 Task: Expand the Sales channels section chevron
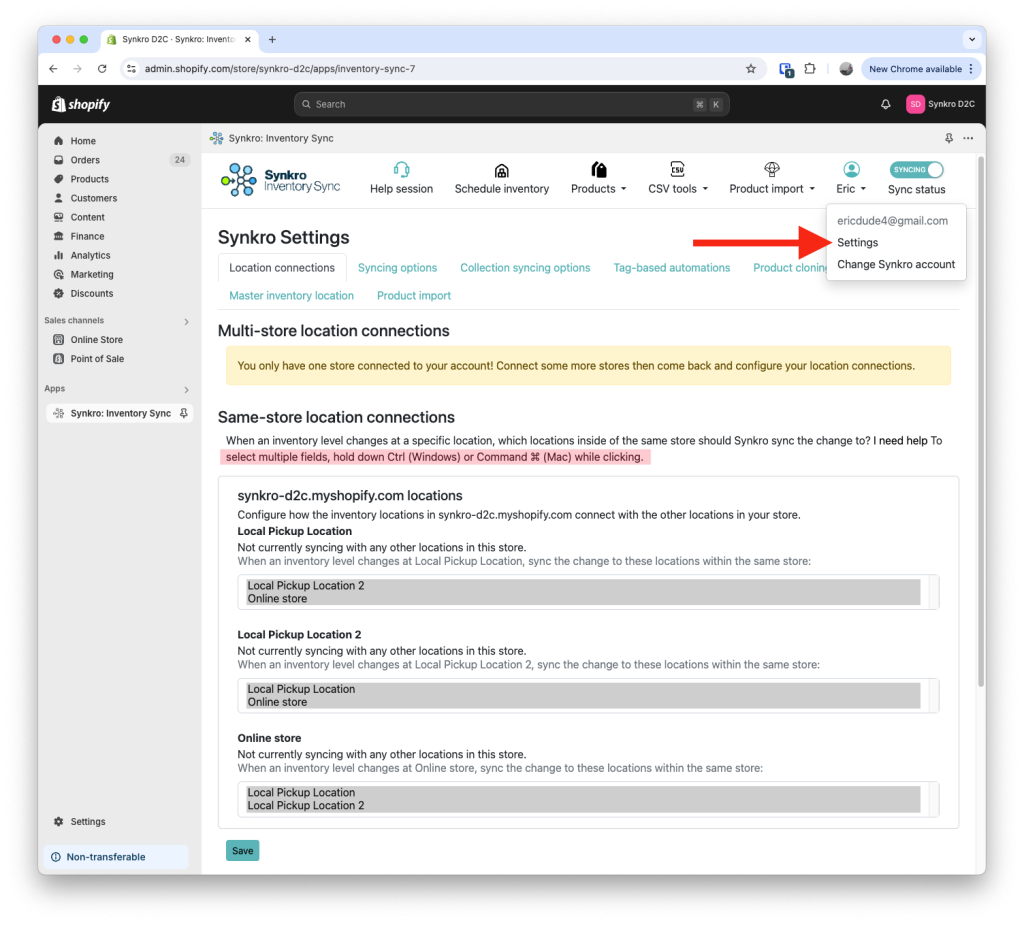pos(187,321)
